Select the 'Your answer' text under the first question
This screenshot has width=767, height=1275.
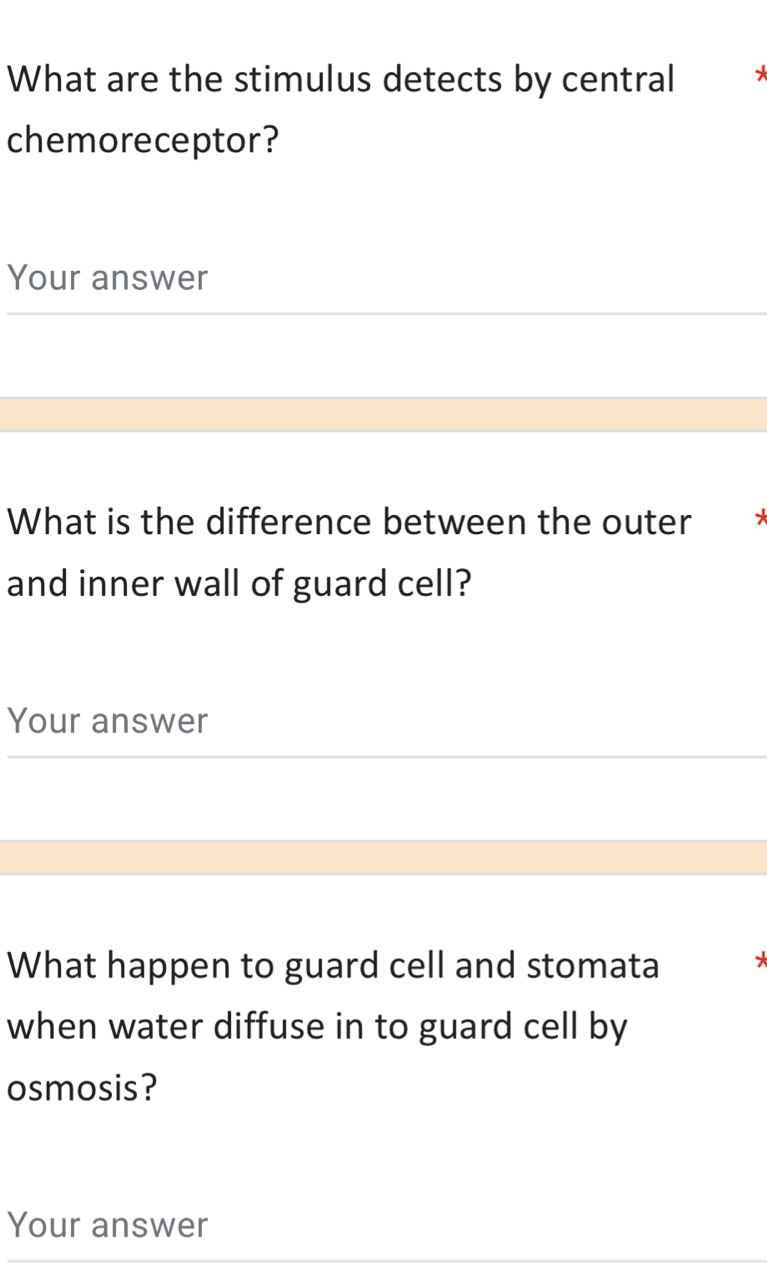(107, 277)
